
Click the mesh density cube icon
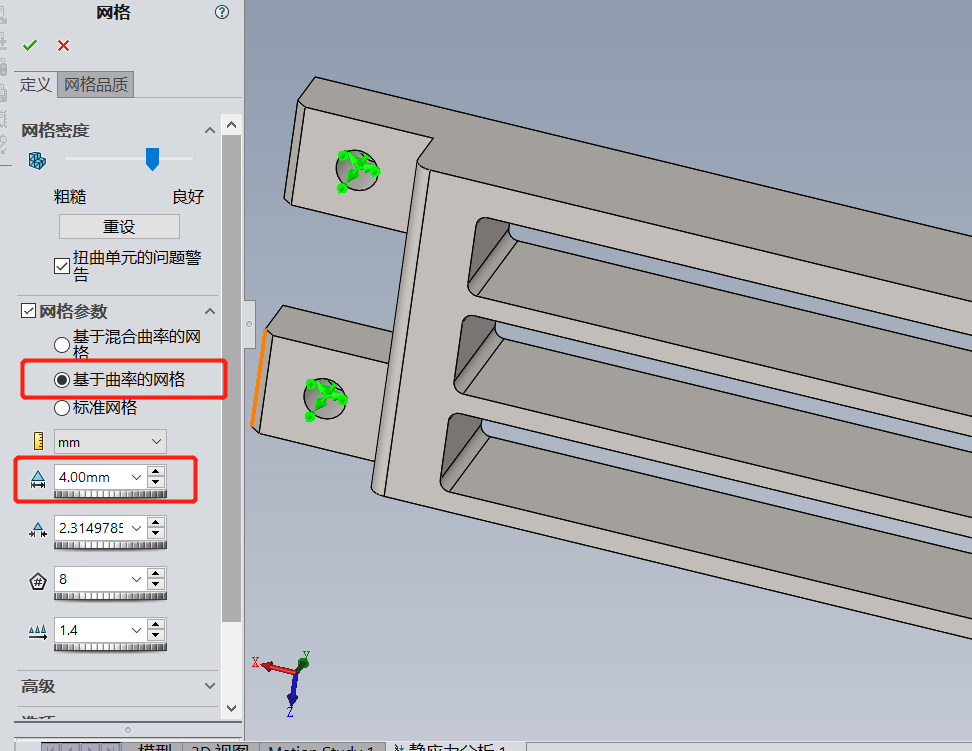pyautogui.click(x=37, y=161)
